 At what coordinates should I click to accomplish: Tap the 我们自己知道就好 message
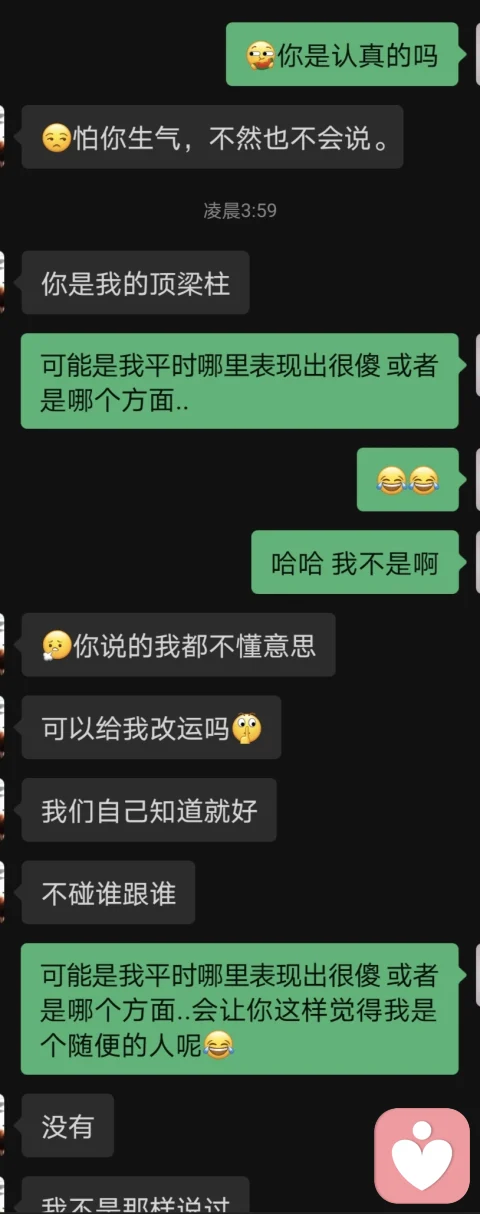[x=149, y=810]
